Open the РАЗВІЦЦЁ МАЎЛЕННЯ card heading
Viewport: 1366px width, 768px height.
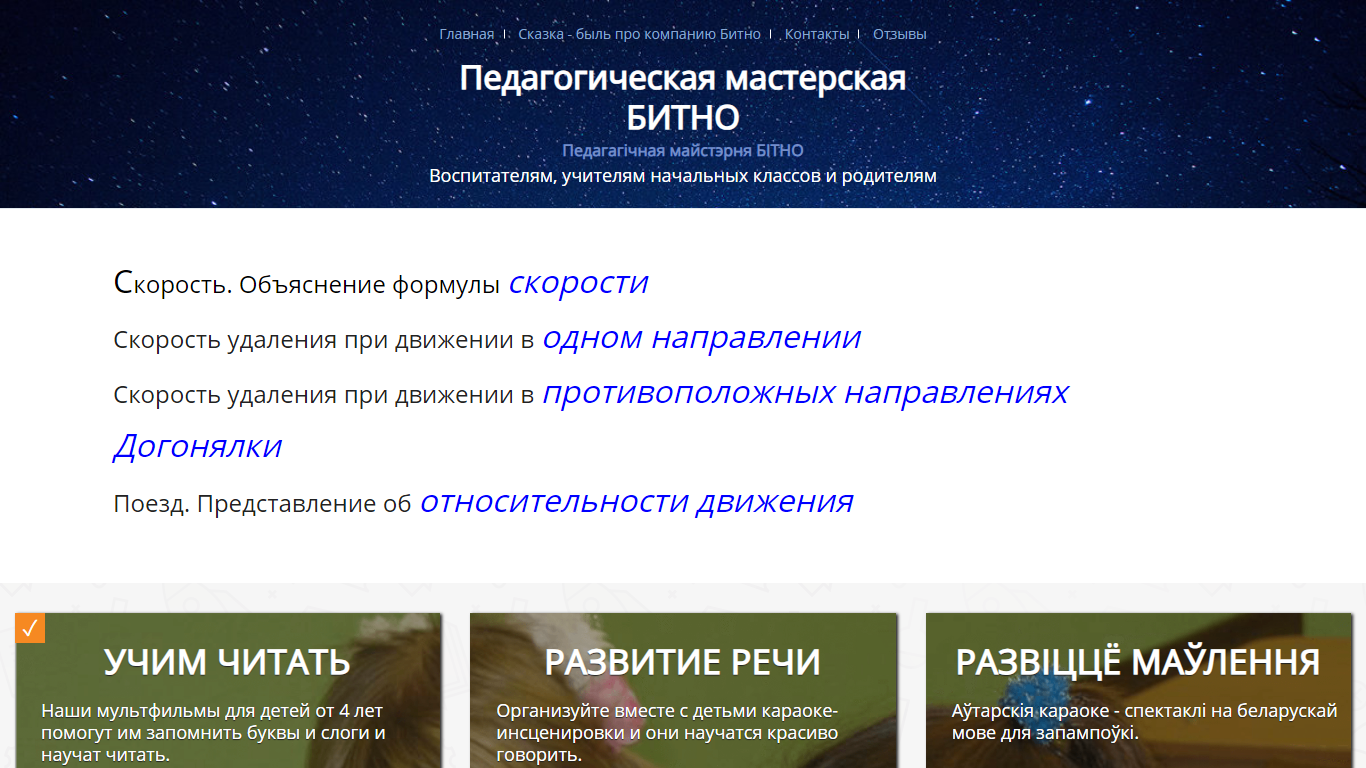click(x=1138, y=662)
